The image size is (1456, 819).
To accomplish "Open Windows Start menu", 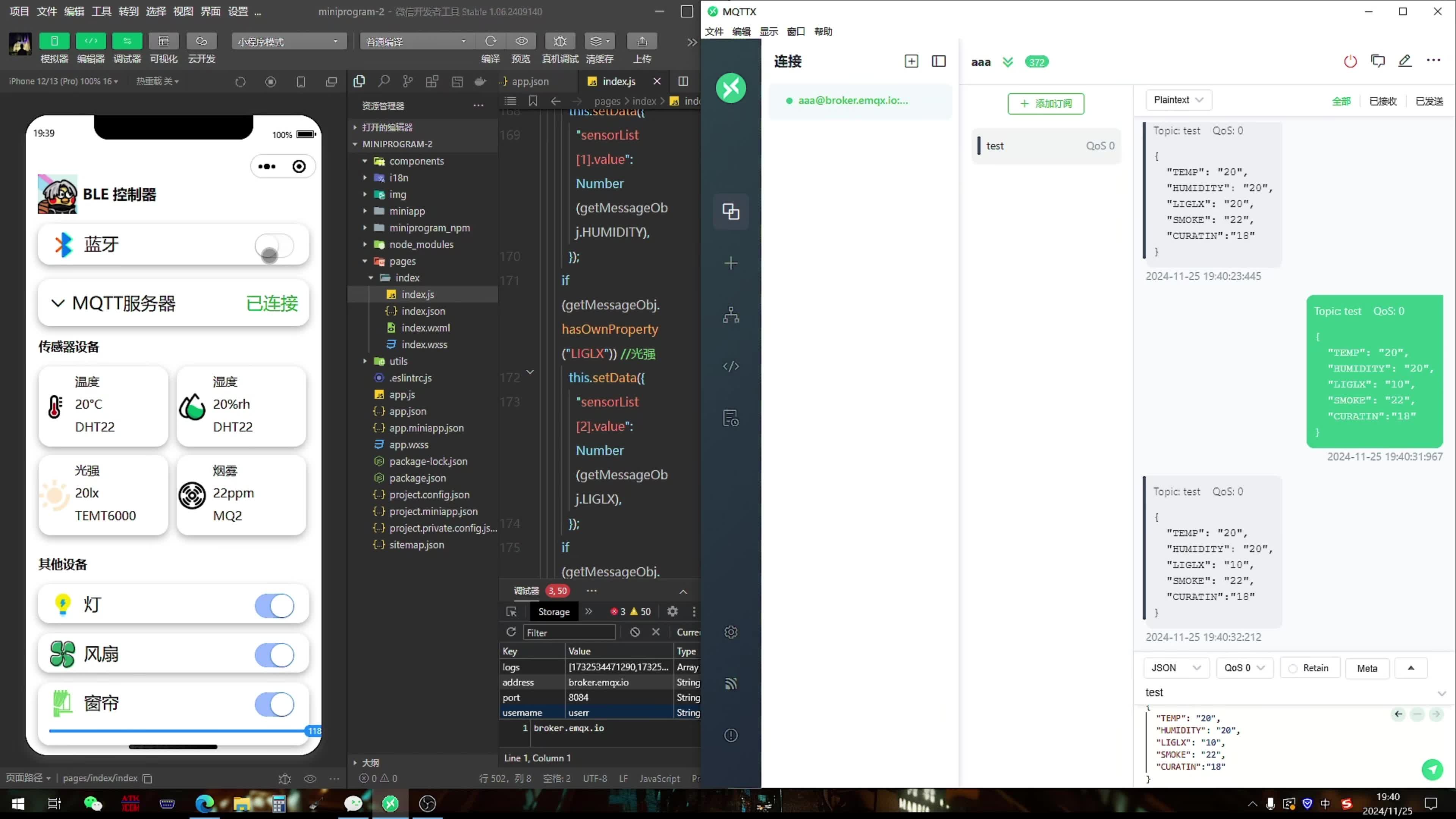I will tap(17, 803).
